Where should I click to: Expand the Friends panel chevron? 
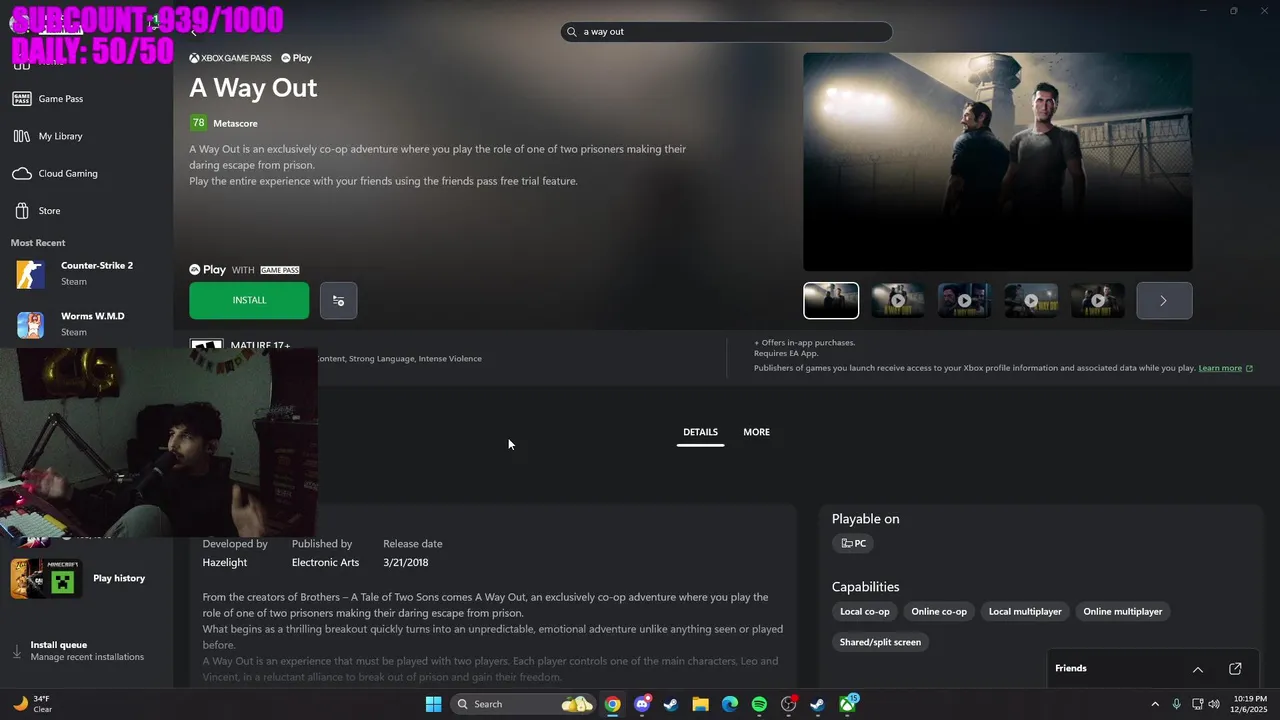(1197, 669)
